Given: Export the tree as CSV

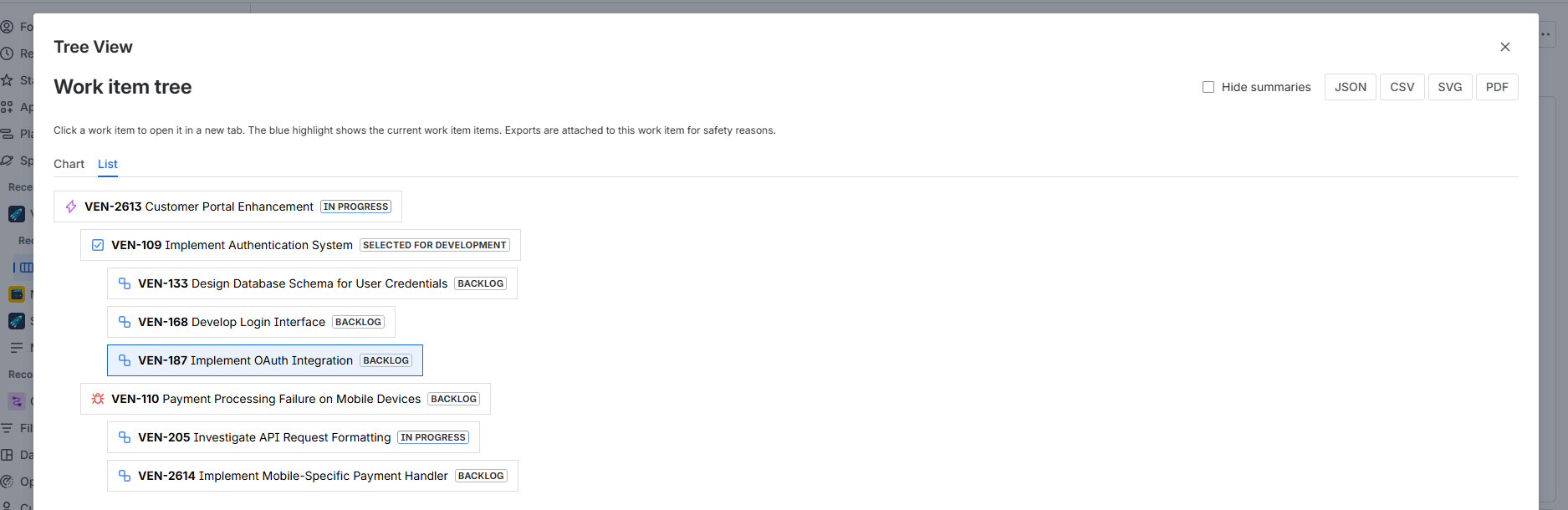Looking at the screenshot, I should [x=1402, y=87].
